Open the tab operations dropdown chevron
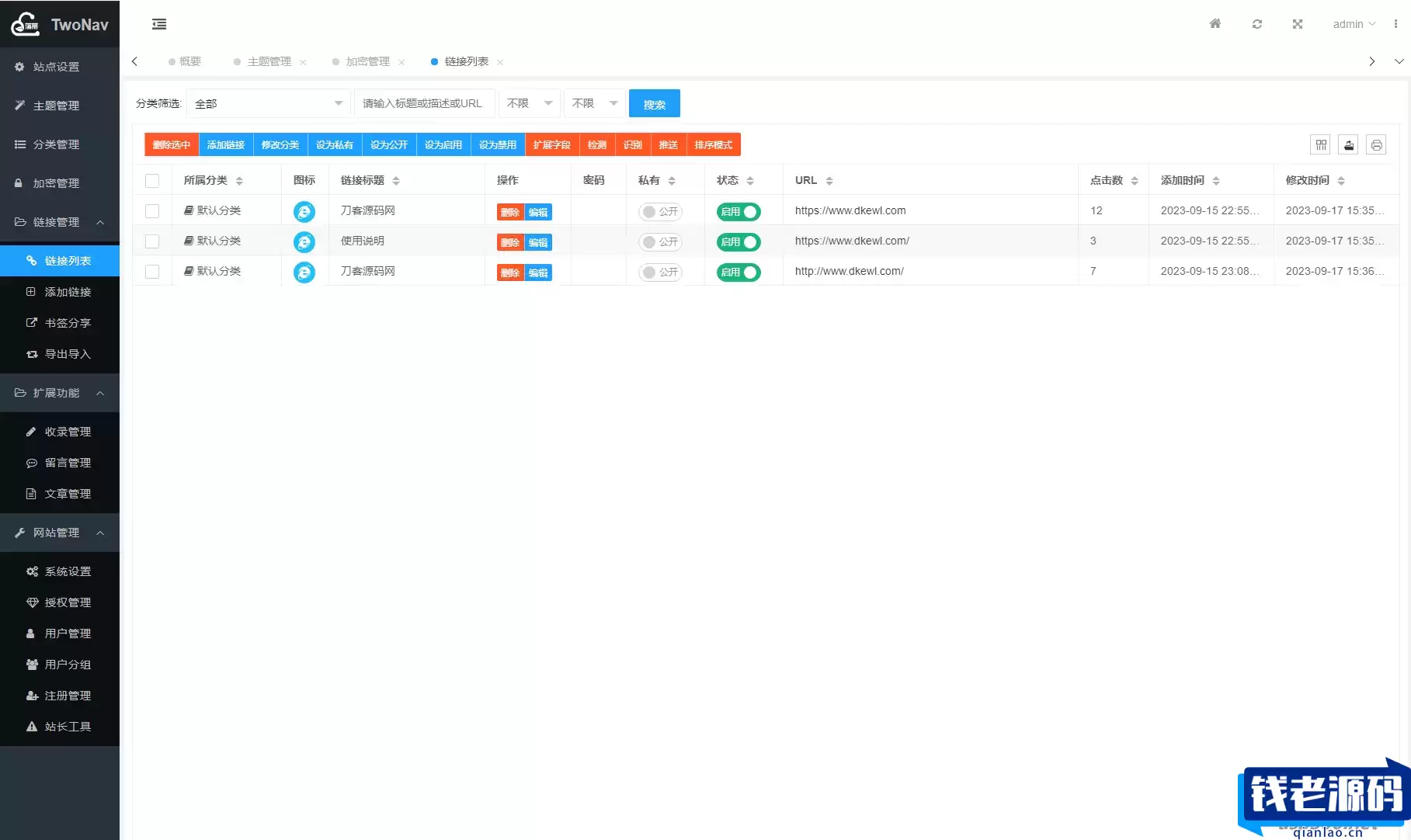 point(1399,61)
